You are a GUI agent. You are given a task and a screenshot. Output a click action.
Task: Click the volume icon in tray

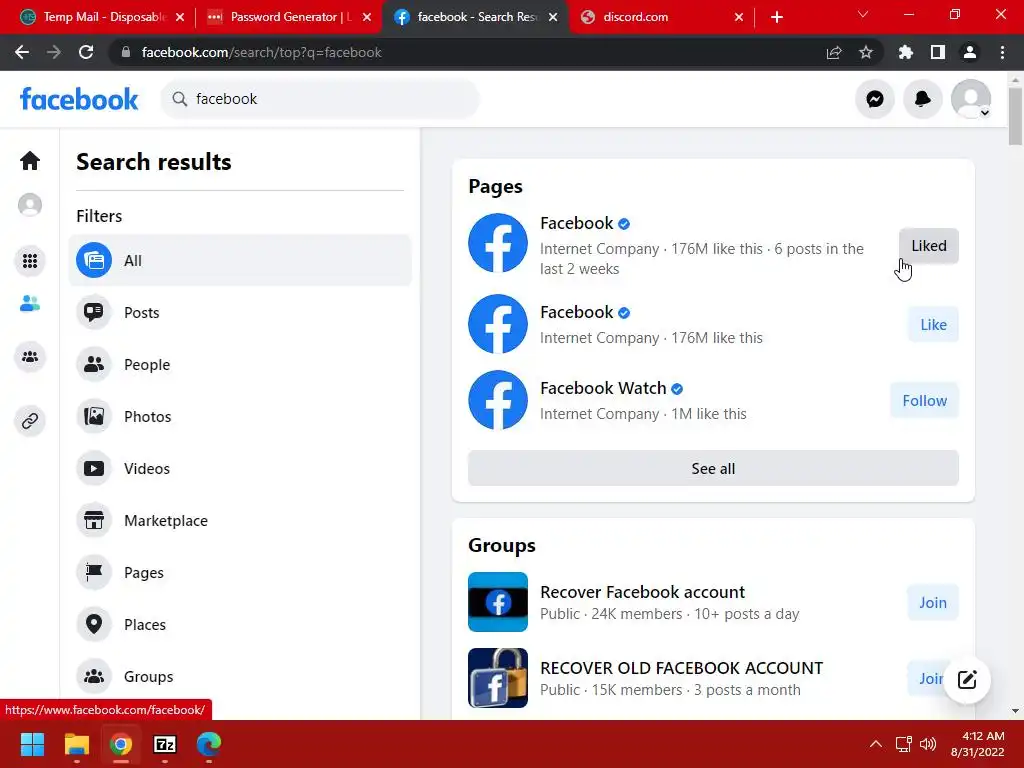927,744
